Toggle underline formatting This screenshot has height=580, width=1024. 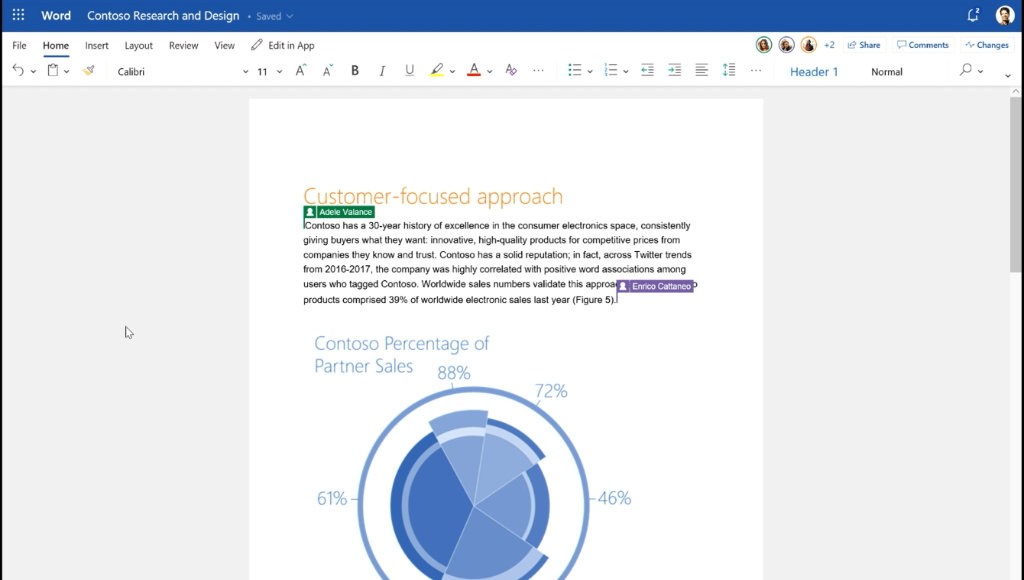tap(409, 71)
